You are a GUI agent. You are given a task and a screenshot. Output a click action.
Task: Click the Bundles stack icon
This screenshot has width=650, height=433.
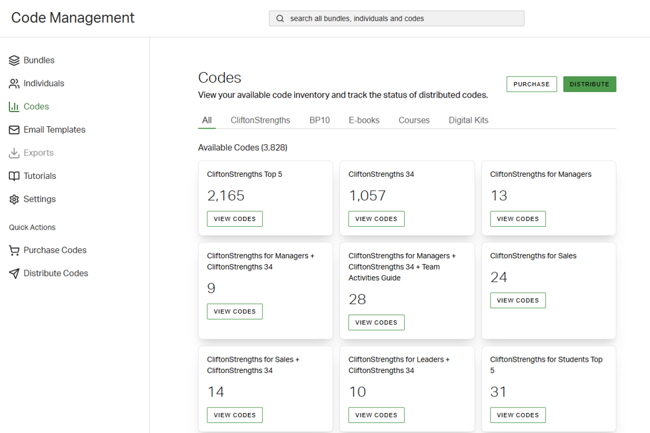pos(14,60)
